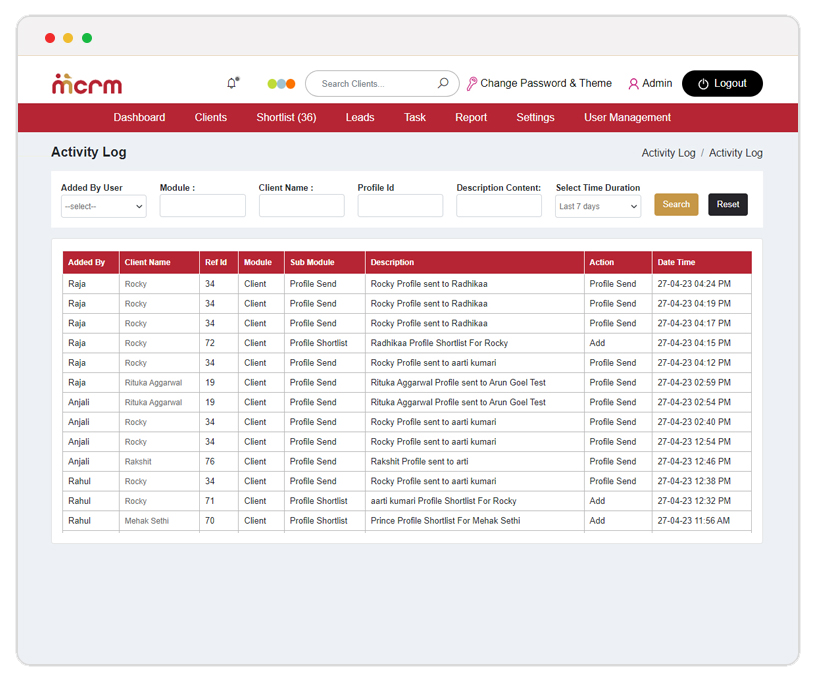This screenshot has height=680, width=820.
Task: Open the User Management menu
Action: pos(627,117)
